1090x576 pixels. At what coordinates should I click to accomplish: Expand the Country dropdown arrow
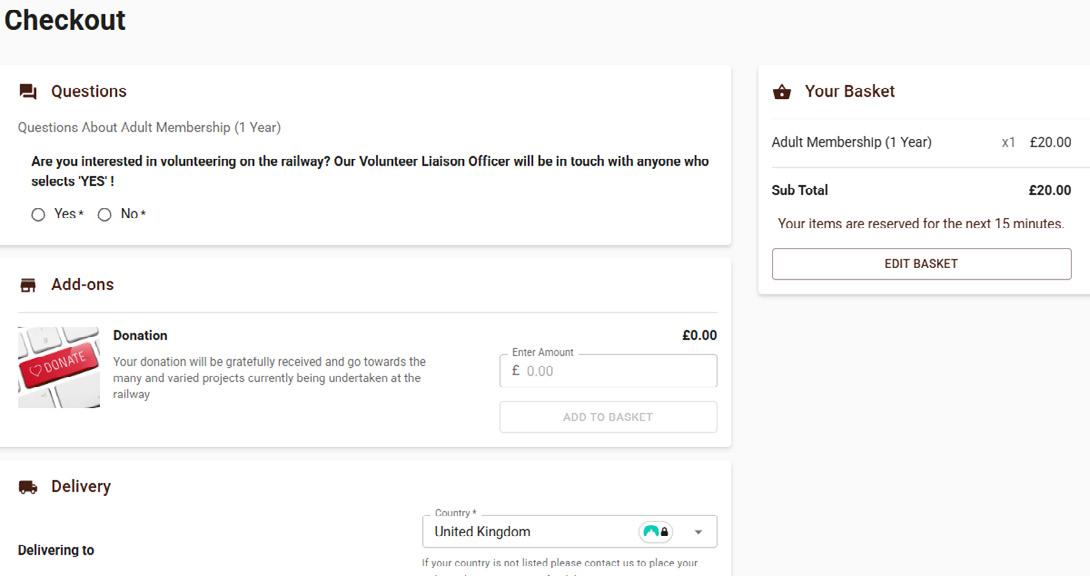tap(698, 532)
